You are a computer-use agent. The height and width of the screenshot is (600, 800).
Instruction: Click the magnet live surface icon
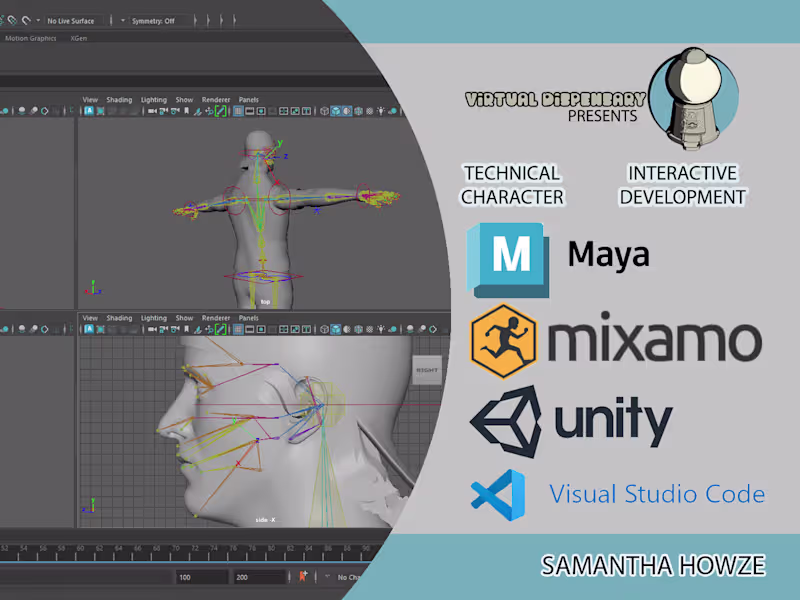point(26,20)
